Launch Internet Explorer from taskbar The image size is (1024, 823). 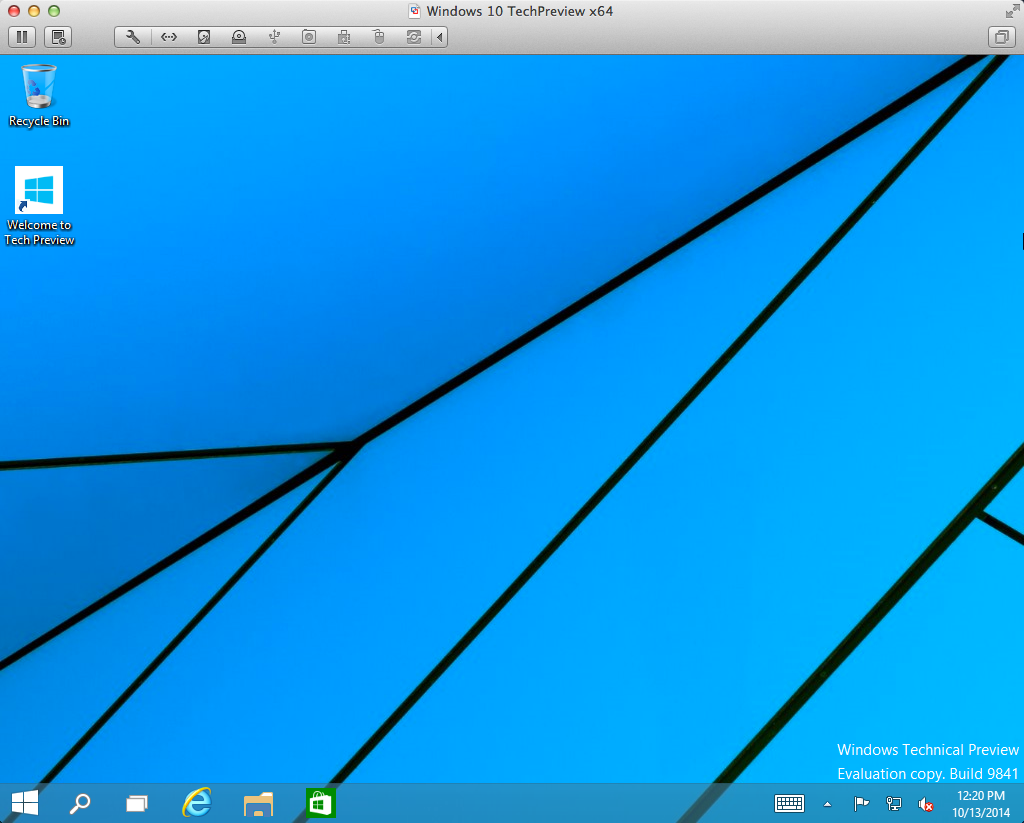tap(197, 803)
